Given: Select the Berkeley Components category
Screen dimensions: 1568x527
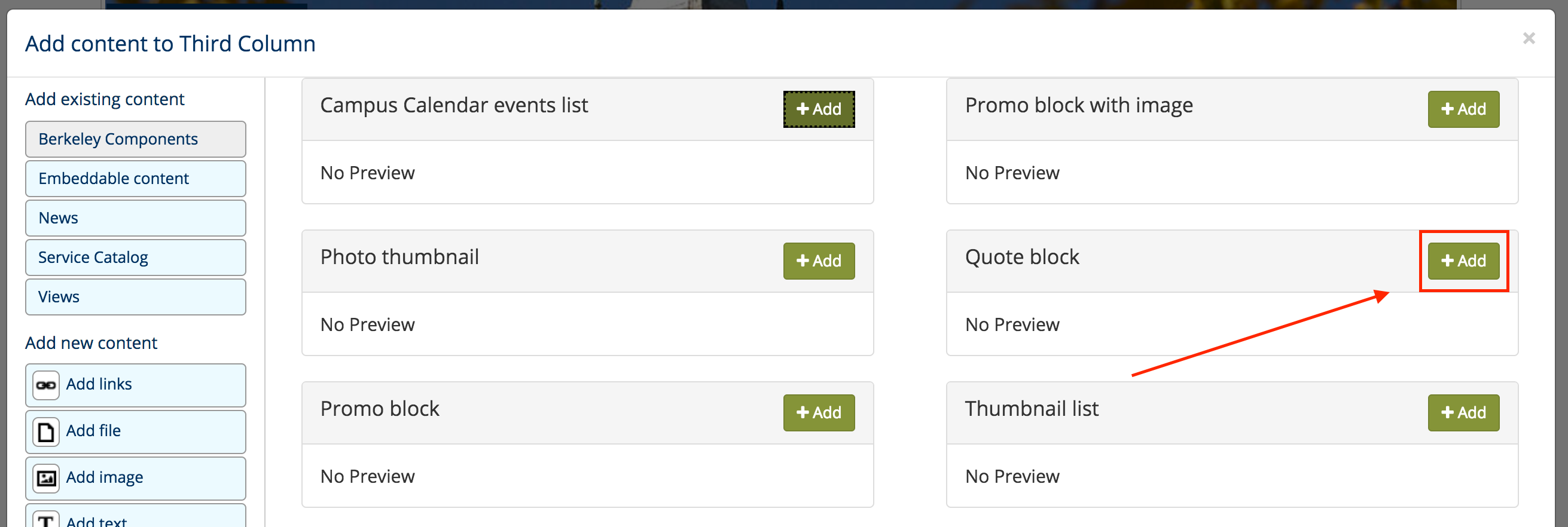Looking at the screenshot, I should coord(135,139).
